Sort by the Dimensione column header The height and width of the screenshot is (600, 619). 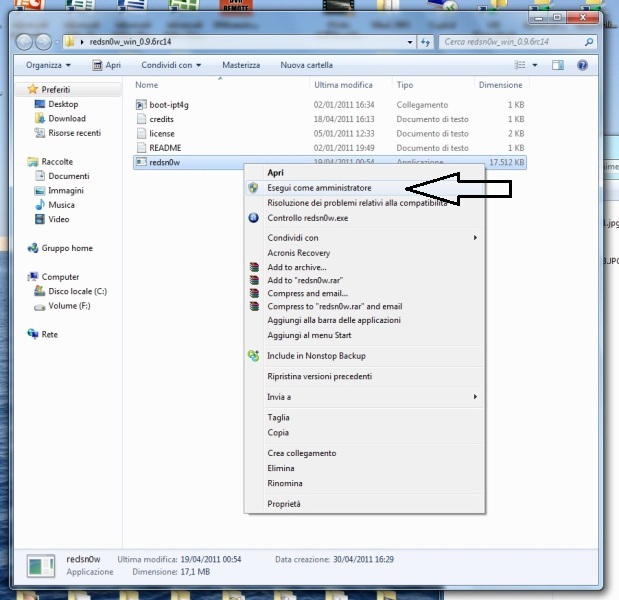point(501,85)
